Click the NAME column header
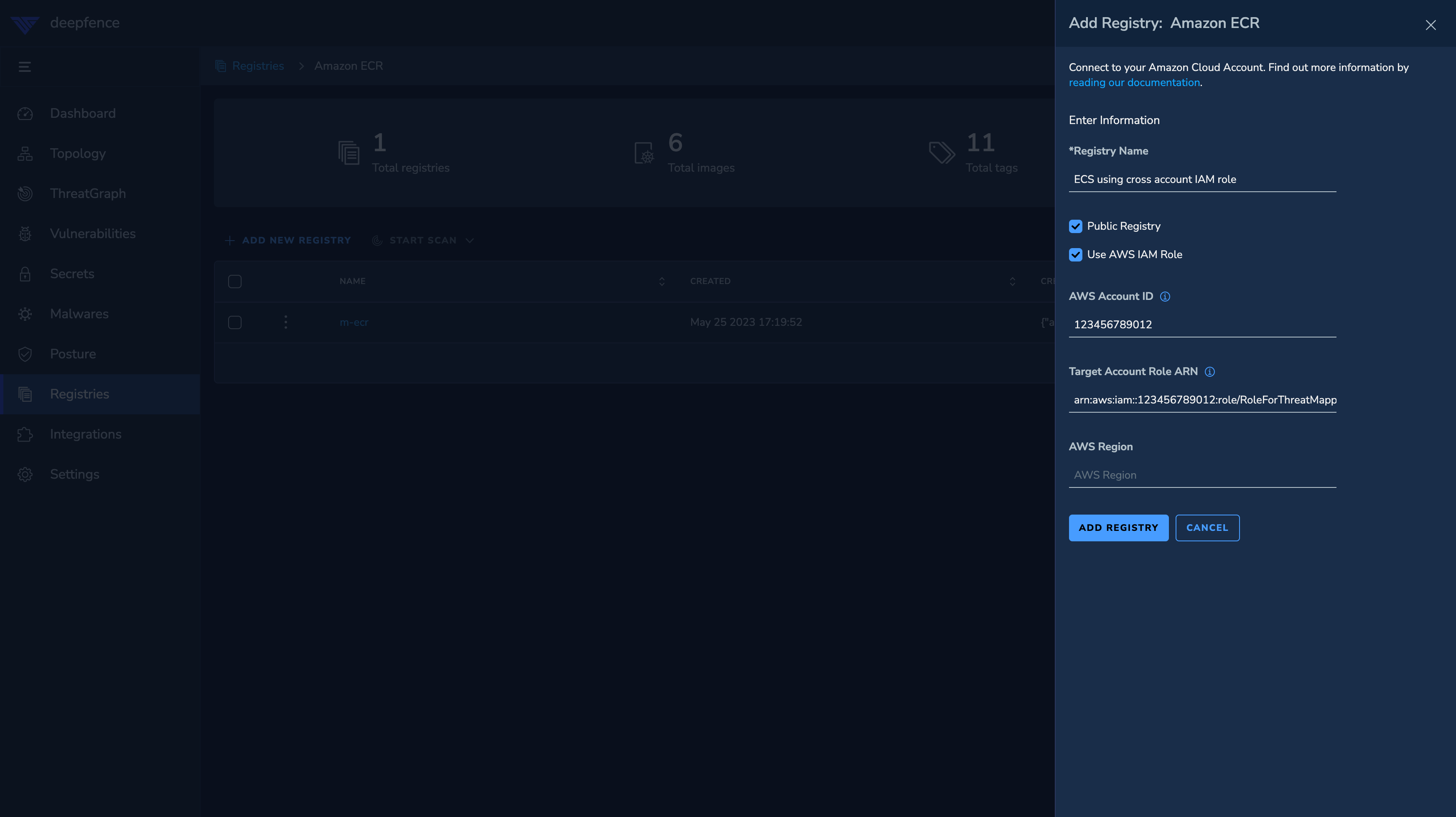The image size is (1456, 817). point(352,282)
